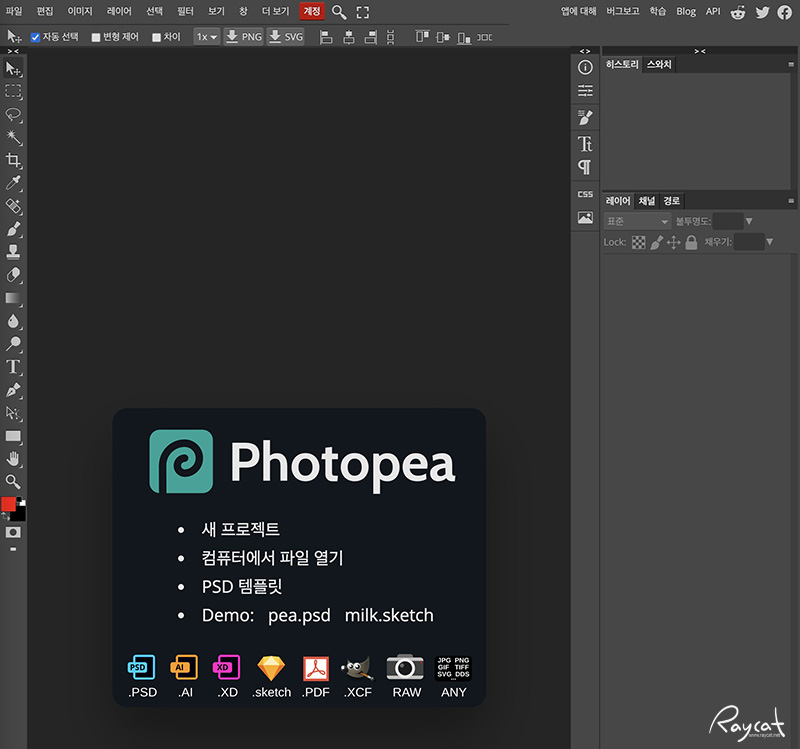Open the Character panel icon
The image size is (800, 749).
(585, 144)
